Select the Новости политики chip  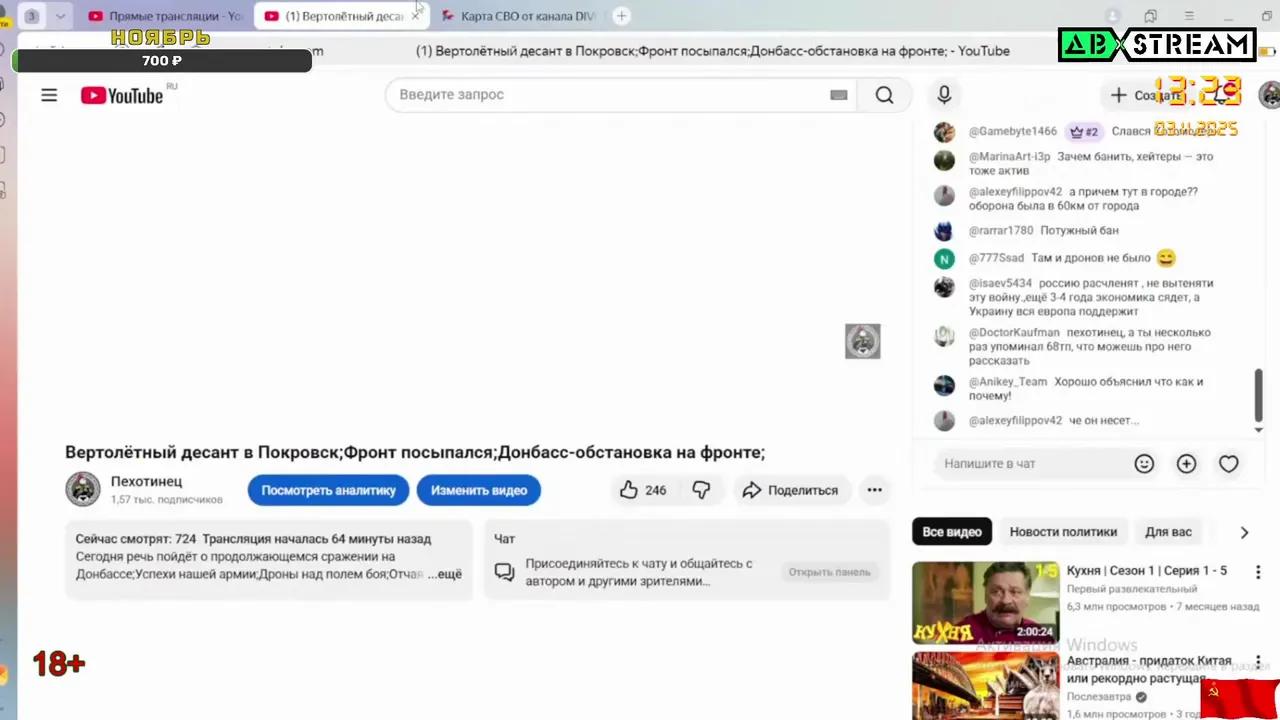(x=1063, y=532)
